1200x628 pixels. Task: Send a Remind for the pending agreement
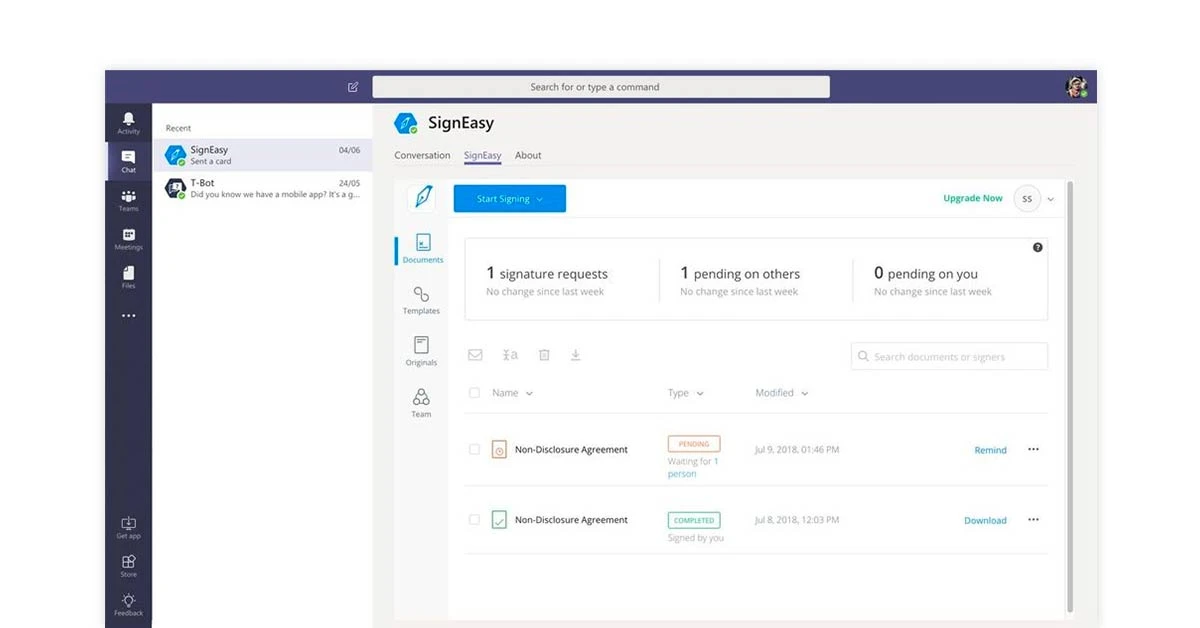click(989, 450)
